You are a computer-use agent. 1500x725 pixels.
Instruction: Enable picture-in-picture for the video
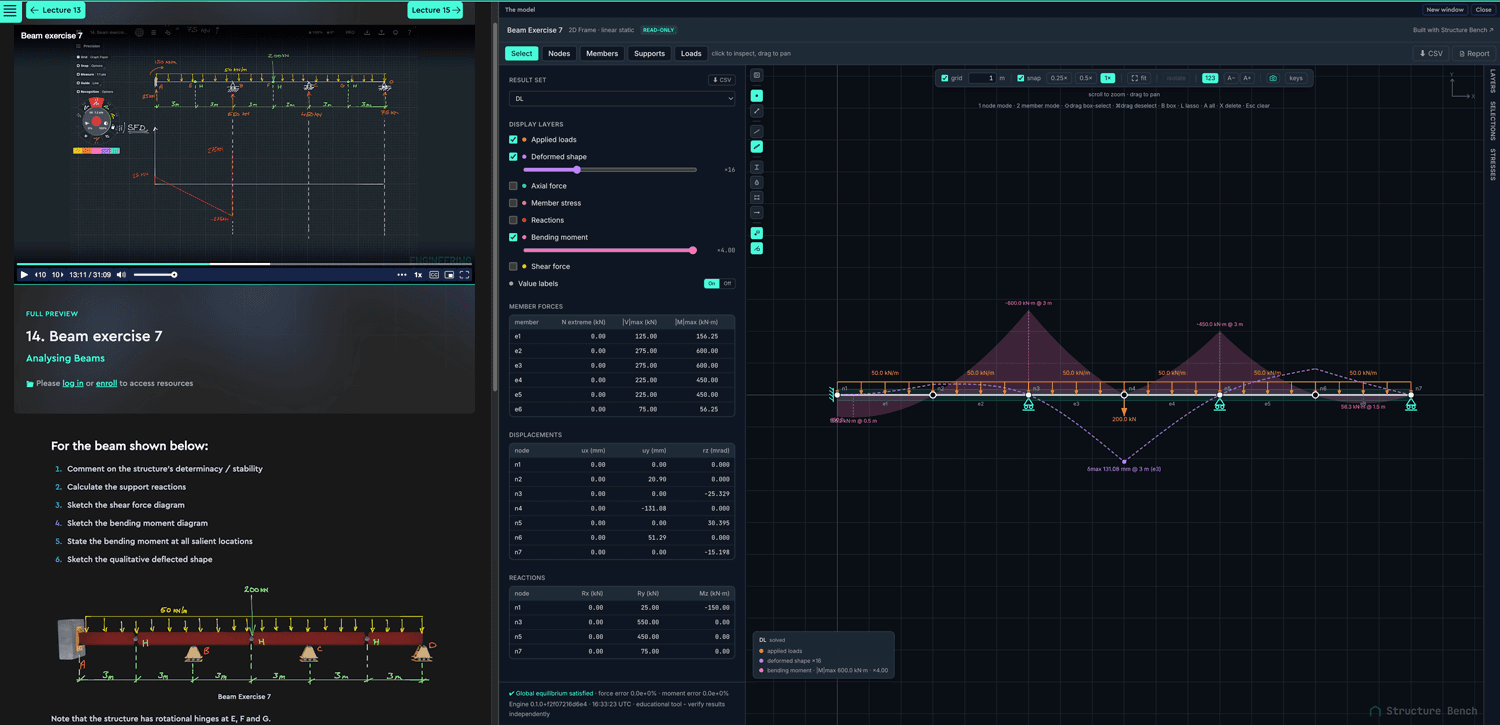pos(449,275)
